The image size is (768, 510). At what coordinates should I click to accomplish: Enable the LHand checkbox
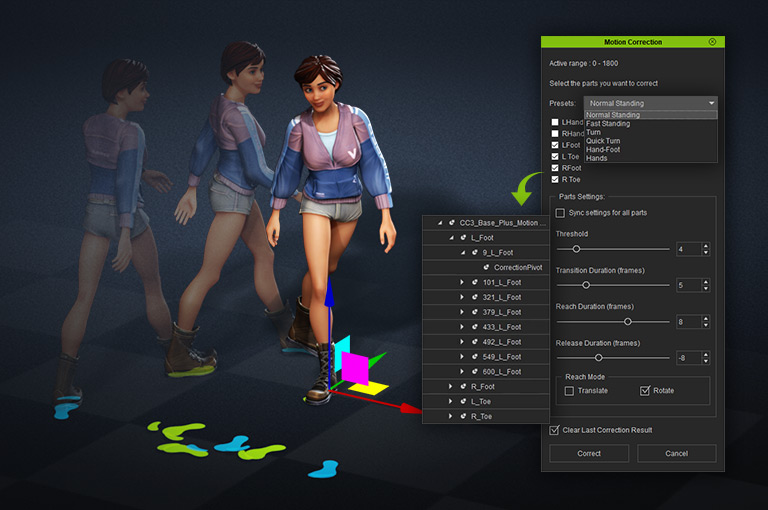click(555, 122)
